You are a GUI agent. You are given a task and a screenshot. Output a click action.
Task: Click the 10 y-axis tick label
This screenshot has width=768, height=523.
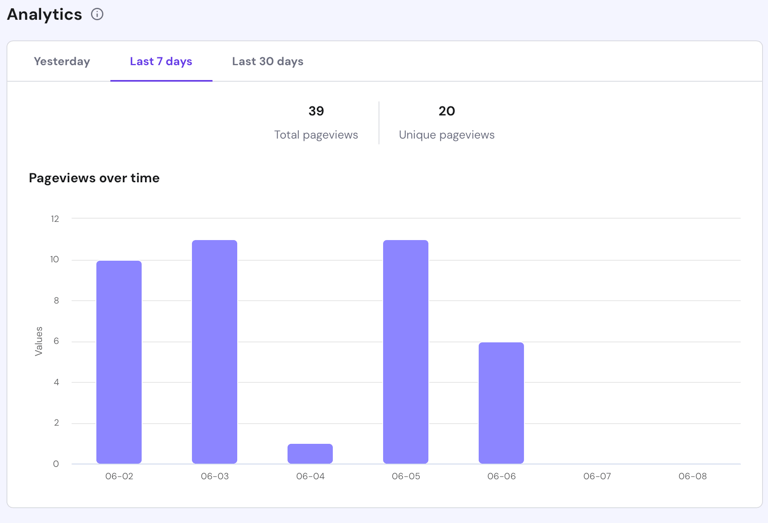(x=54, y=260)
